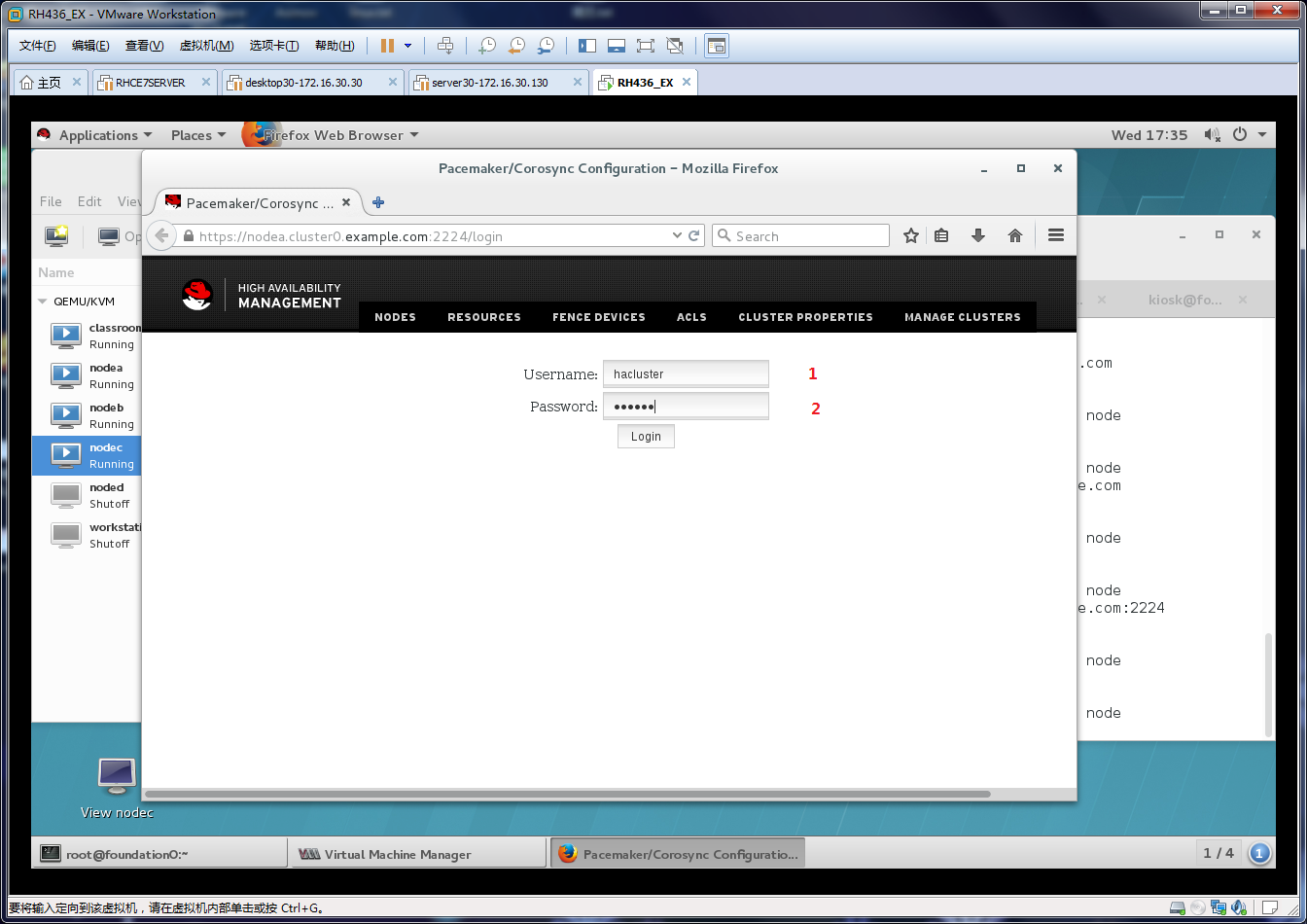Open the MANAGE CLUSTERS navigation item

[x=963, y=317]
